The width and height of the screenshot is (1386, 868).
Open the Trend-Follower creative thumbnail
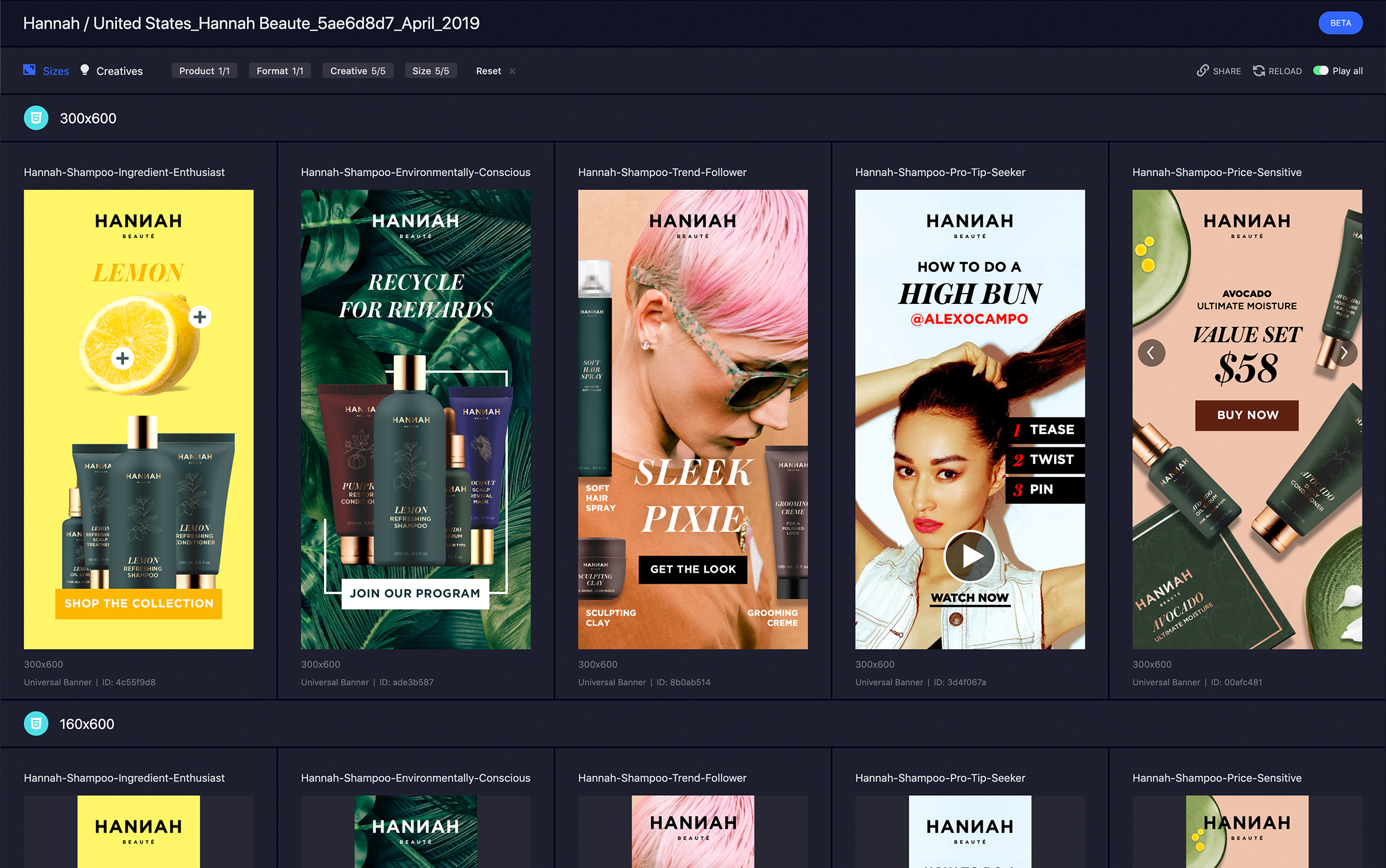pyautogui.click(x=692, y=424)
